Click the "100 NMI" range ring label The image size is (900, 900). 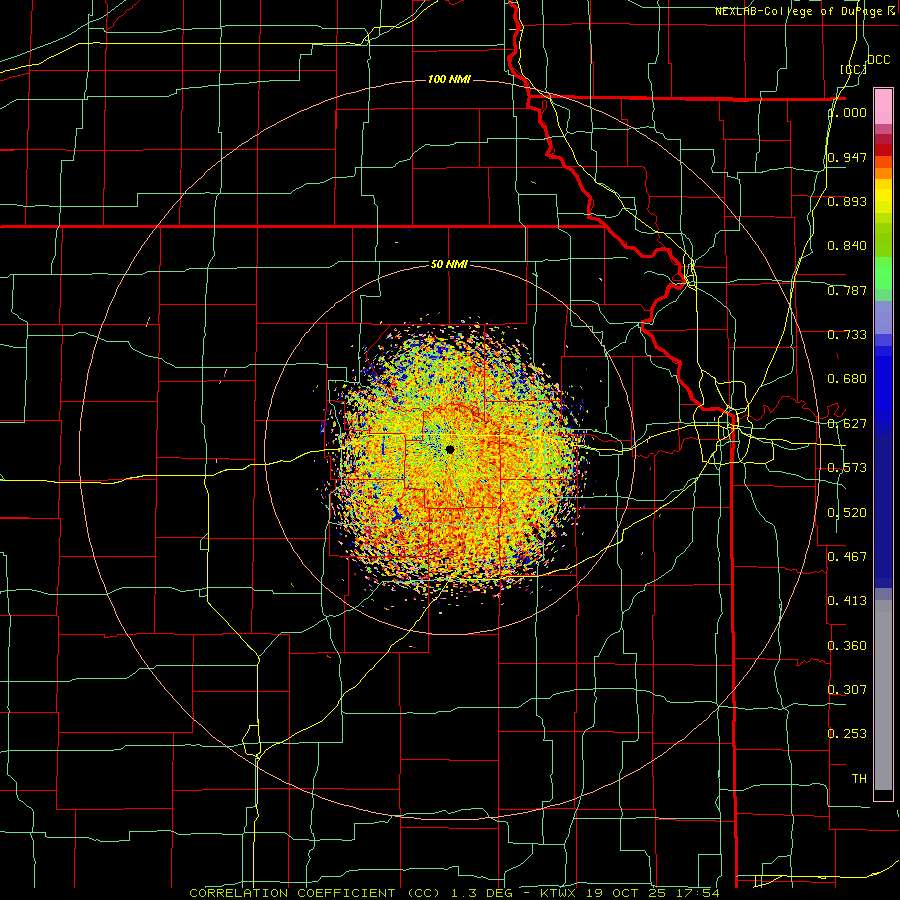(x=449, y=79)
